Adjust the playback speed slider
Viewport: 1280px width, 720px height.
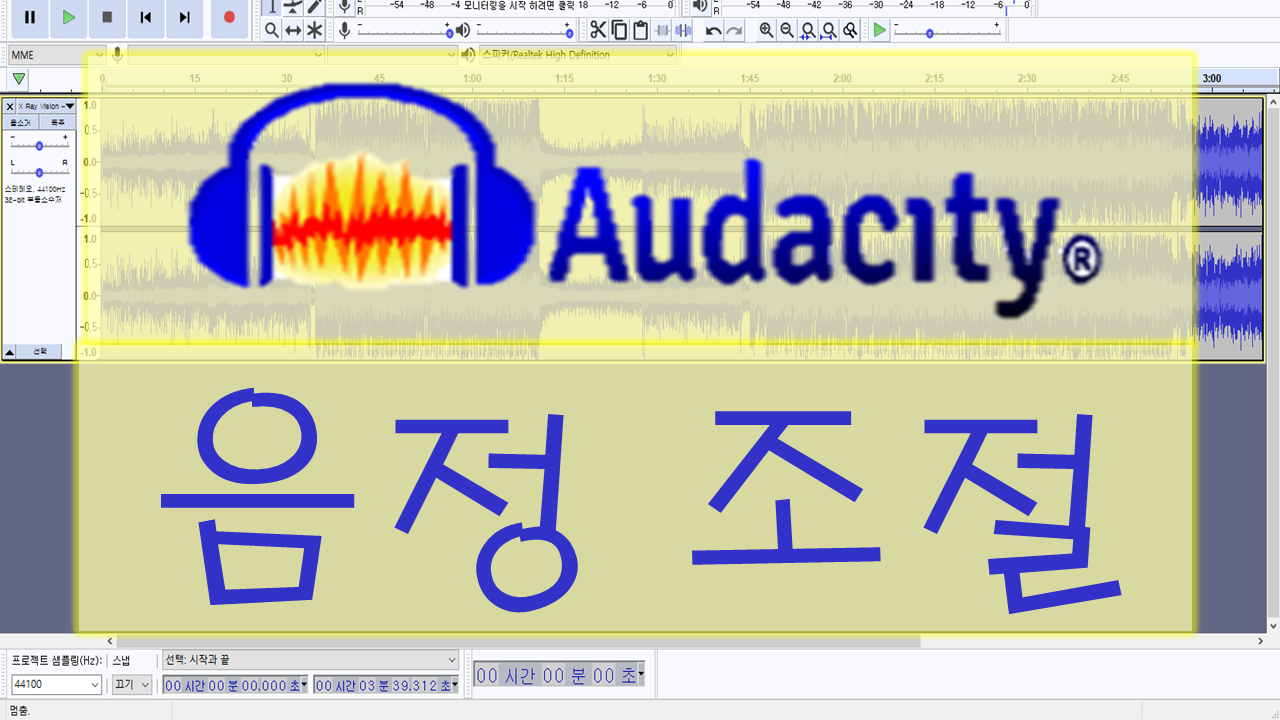[x=947, y=31]
